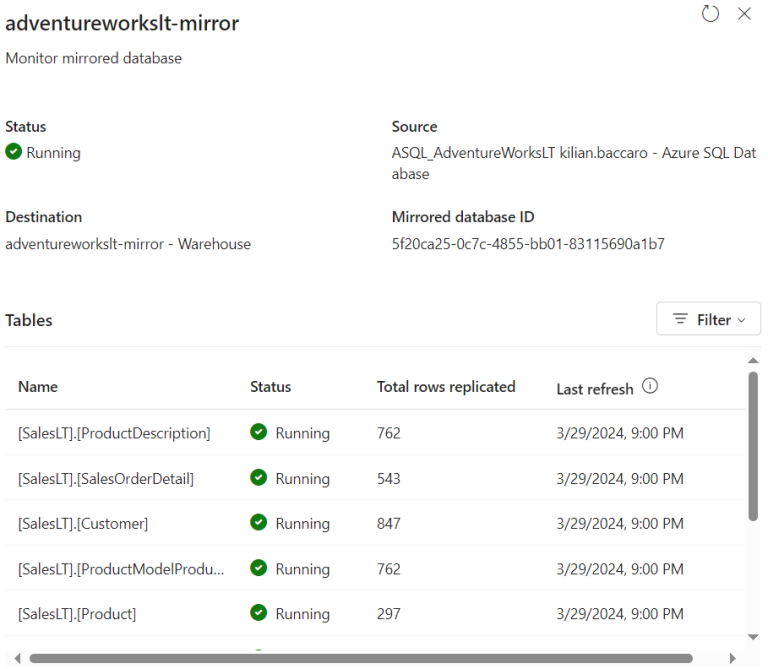
Task: Click the scroll down arrow of the table
Action: 753,637
